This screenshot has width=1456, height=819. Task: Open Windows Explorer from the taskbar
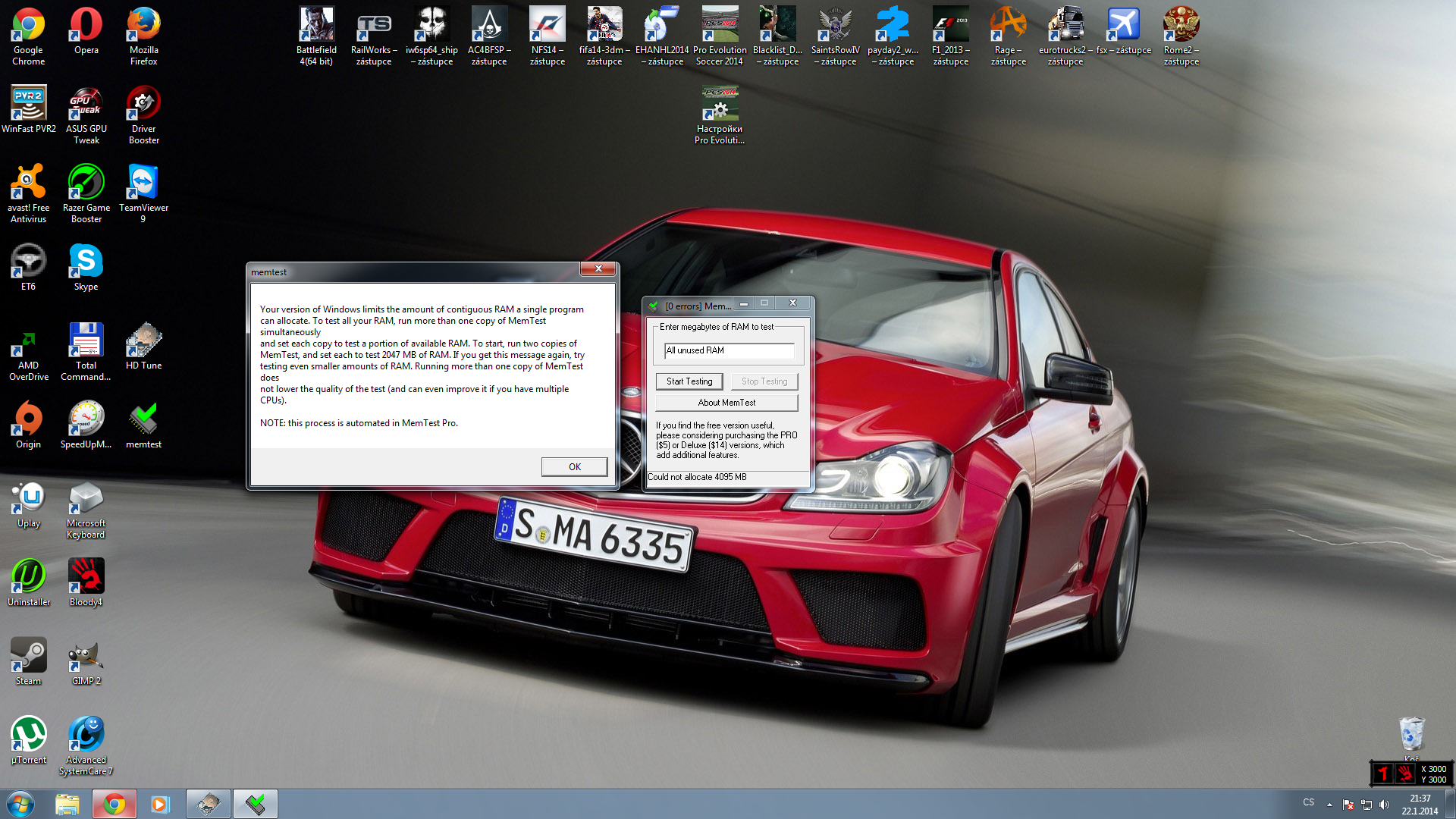click(67, 804)
